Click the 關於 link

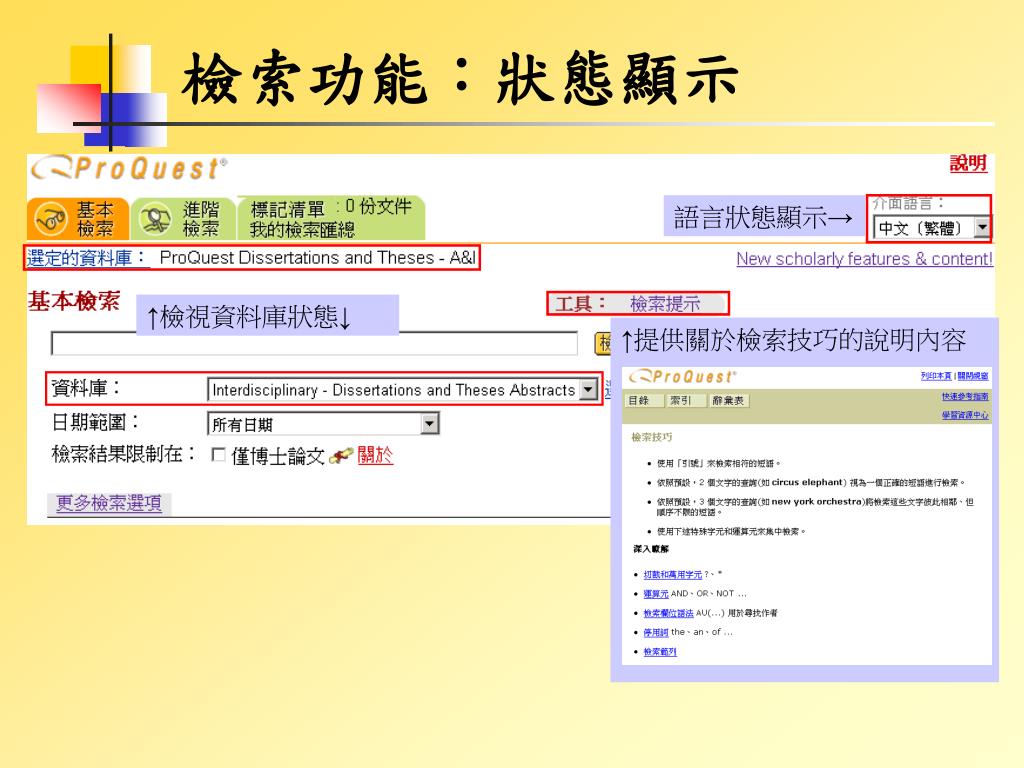coord(375,455)
